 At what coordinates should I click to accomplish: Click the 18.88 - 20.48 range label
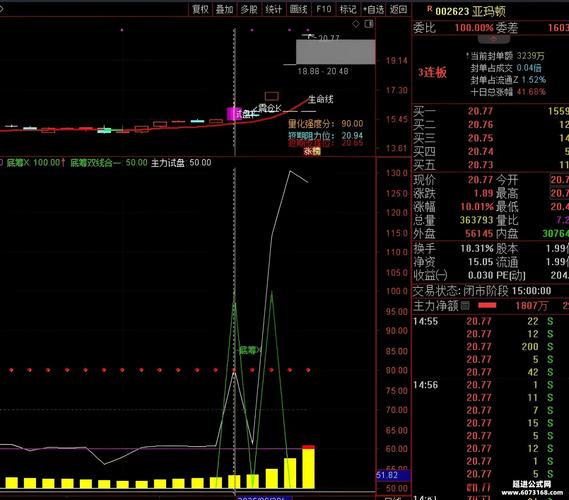(323, 71)
